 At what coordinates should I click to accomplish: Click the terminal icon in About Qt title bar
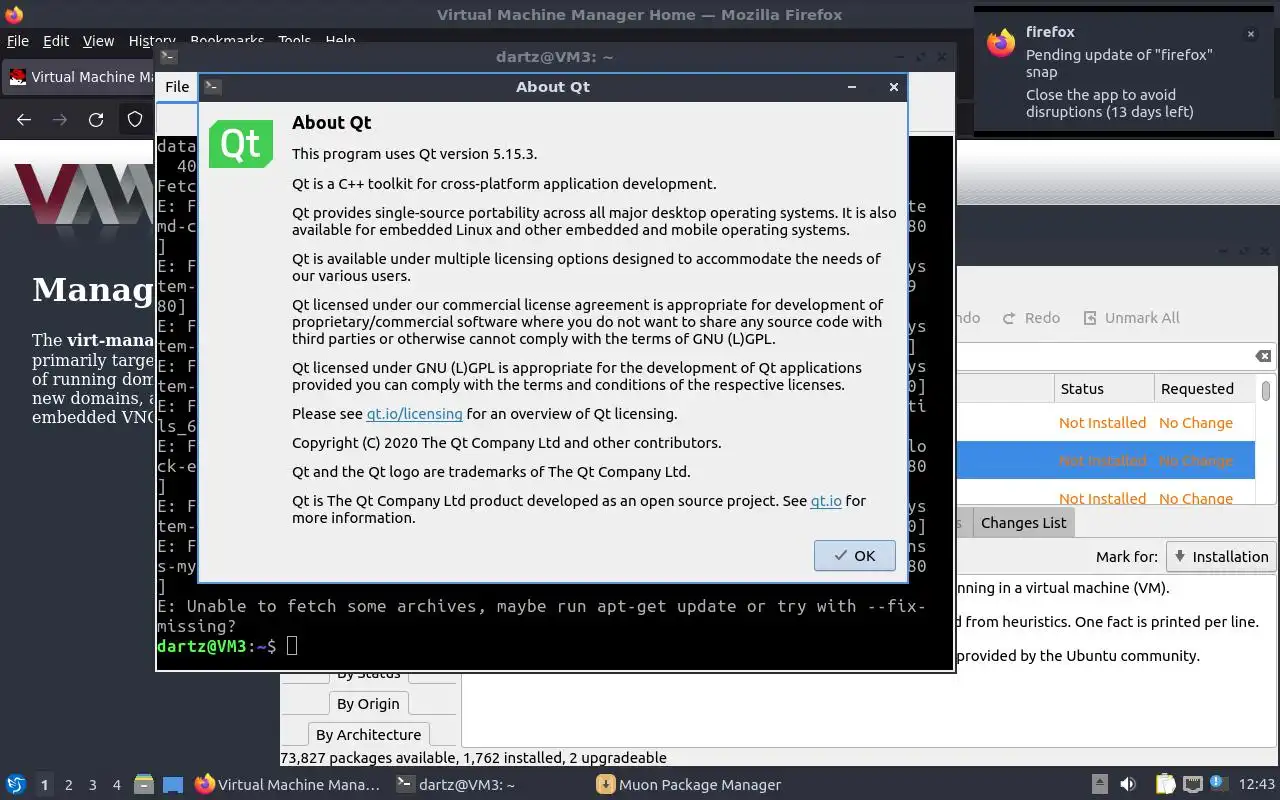212,87
